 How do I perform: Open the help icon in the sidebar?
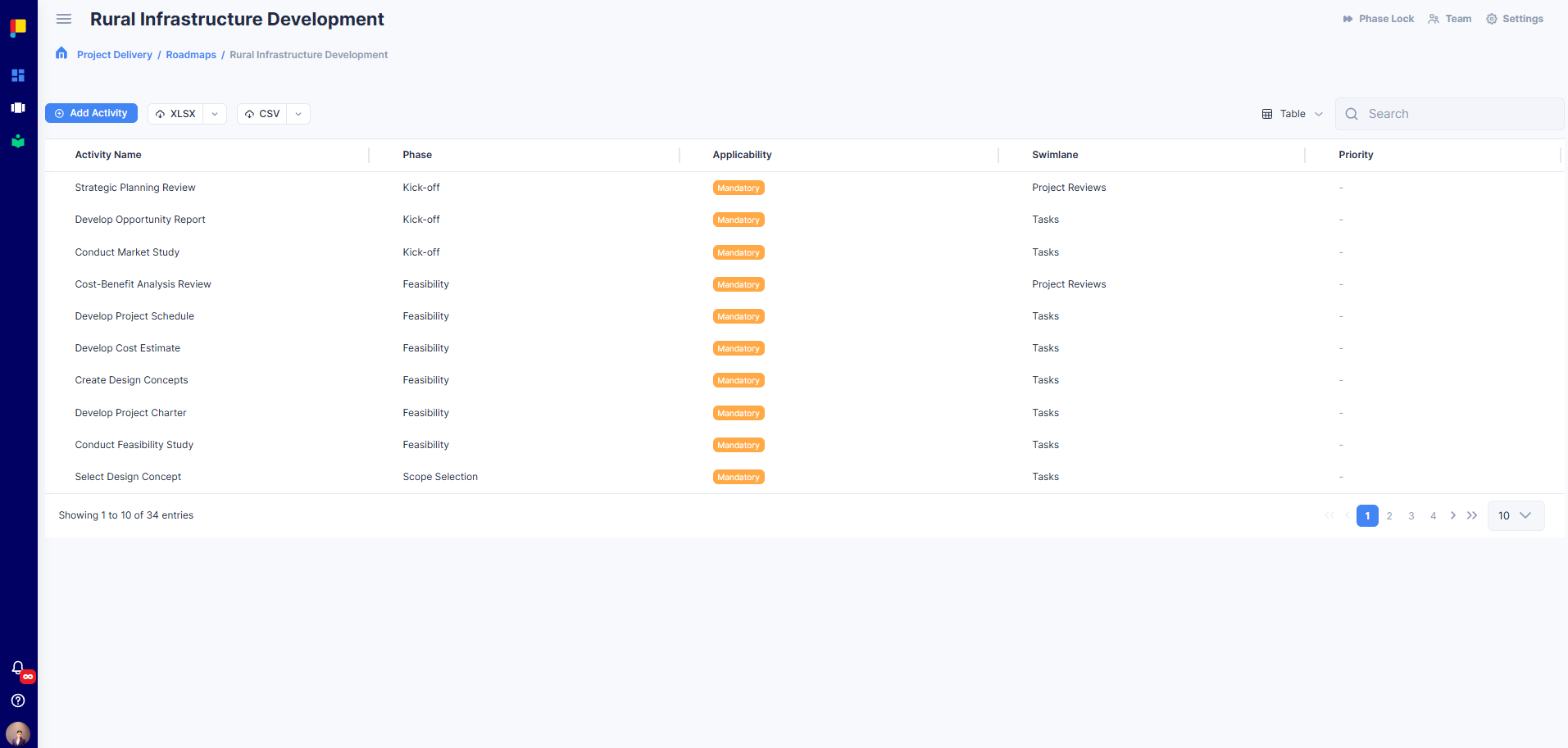[x=17, y=700]
